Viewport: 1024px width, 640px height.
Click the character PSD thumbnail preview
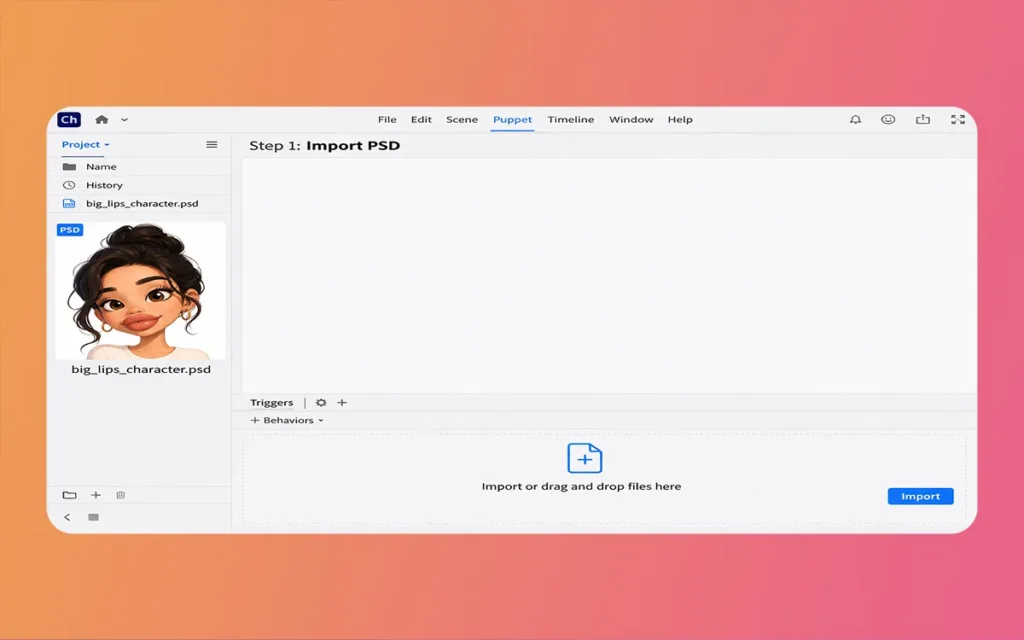point(140,291)
